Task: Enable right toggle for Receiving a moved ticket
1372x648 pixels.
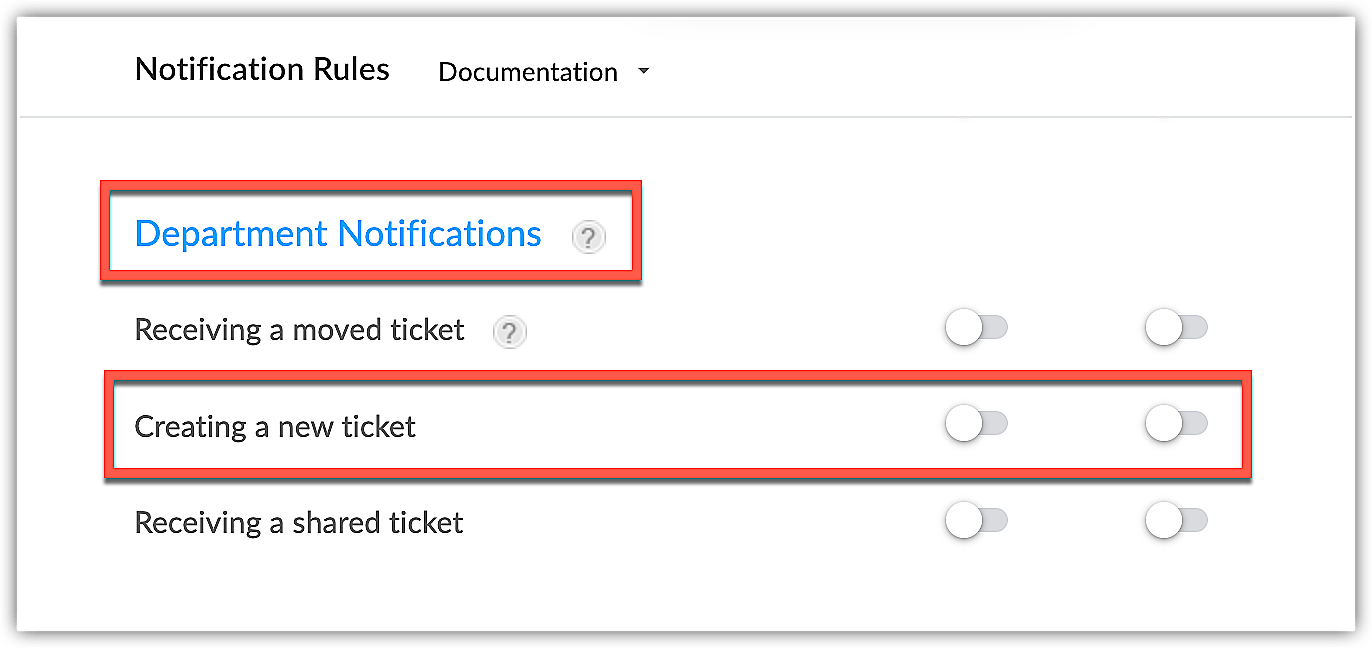Action: 1176,328
